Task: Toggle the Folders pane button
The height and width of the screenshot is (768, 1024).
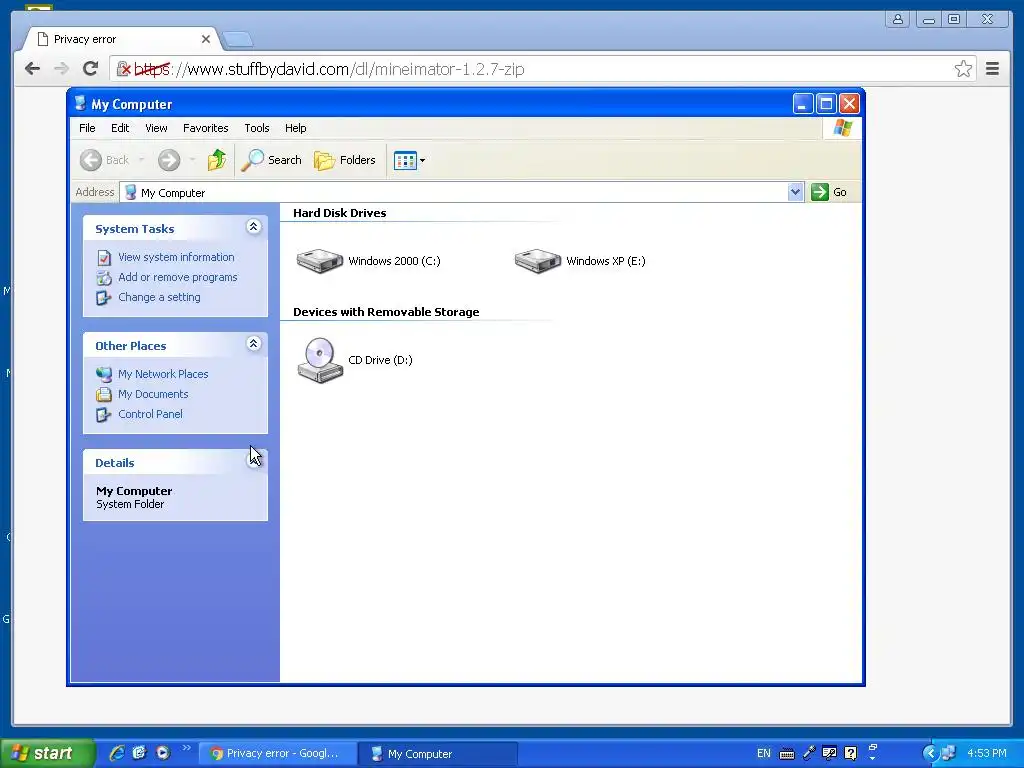Action: pyautogui.click(x=345, y=160)
